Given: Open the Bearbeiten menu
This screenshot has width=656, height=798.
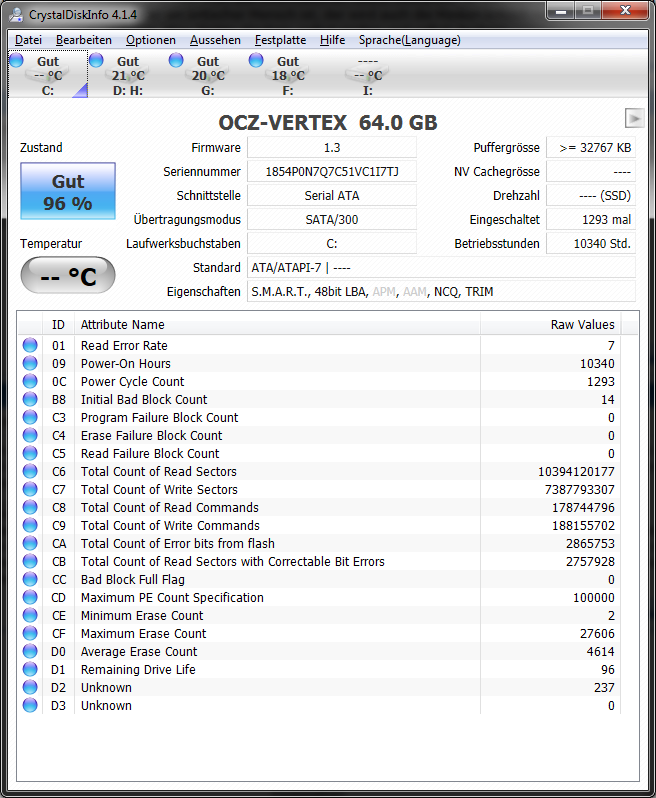Looking at the screenshot, I should point(83,40).
